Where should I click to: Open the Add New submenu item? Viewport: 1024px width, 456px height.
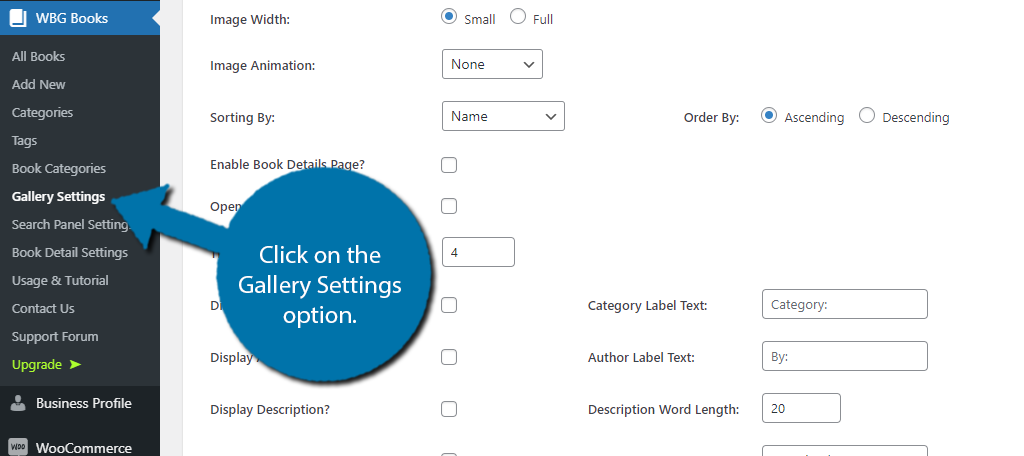click(39, 84)
